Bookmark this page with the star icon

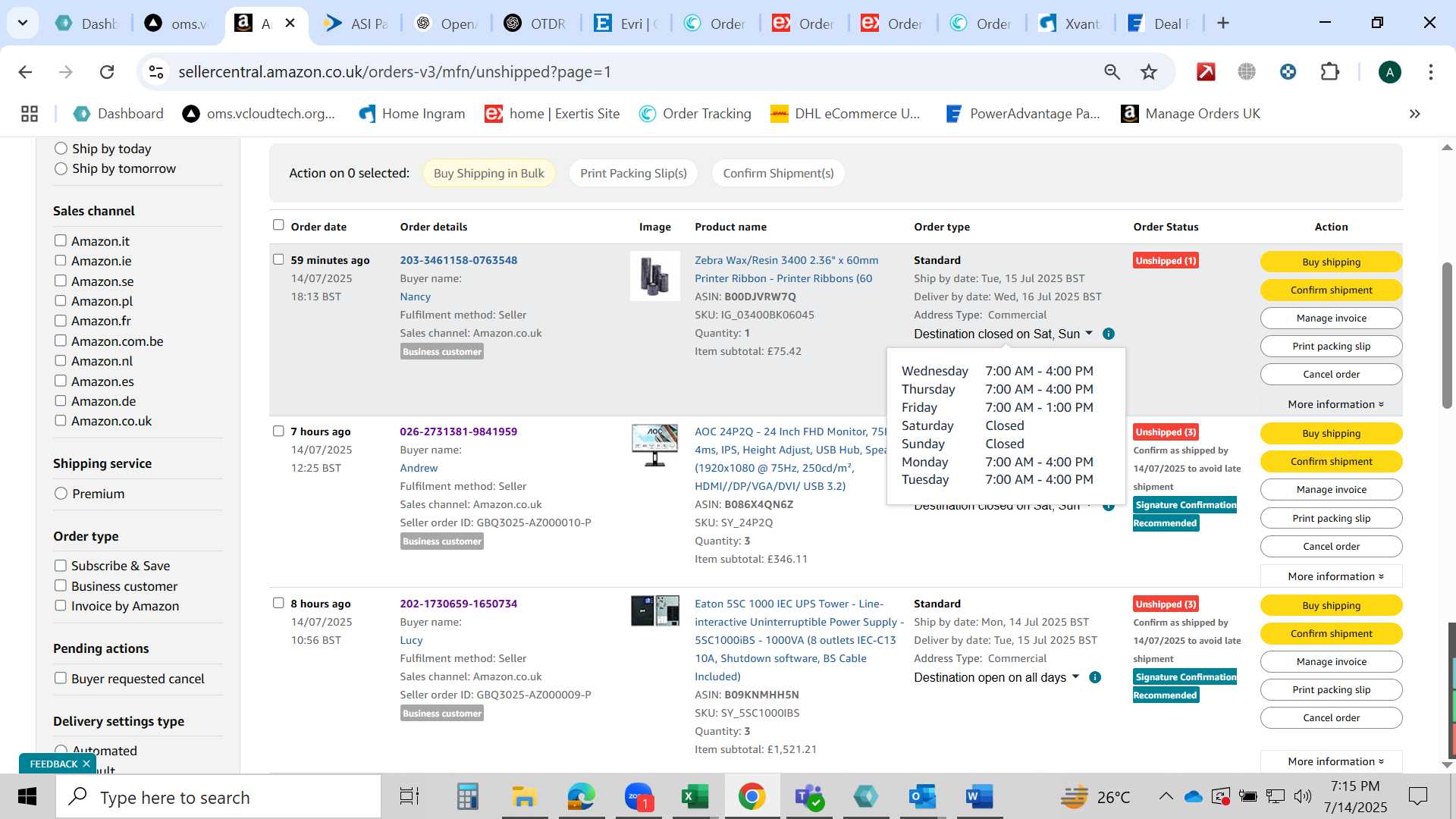pyautogui.click(x=1149, y=72)
